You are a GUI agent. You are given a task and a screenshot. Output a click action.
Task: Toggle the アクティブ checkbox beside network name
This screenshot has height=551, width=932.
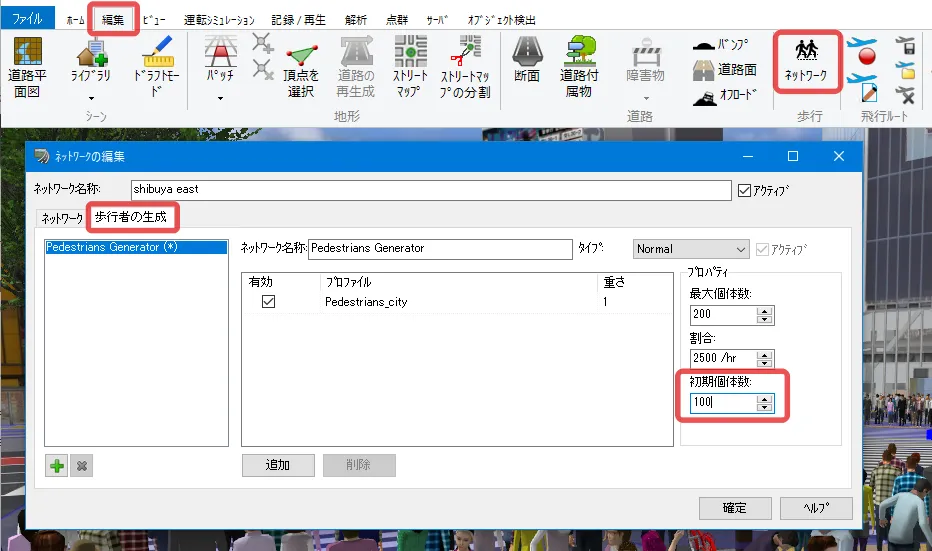[743, 190]
